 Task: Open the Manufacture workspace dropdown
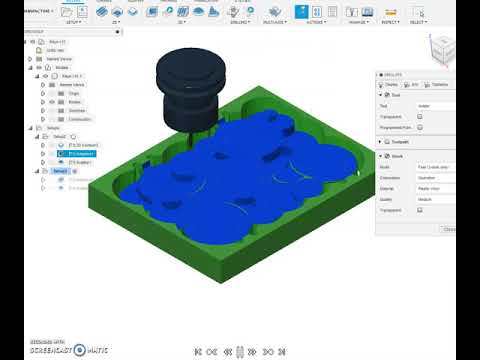point(38,11)
